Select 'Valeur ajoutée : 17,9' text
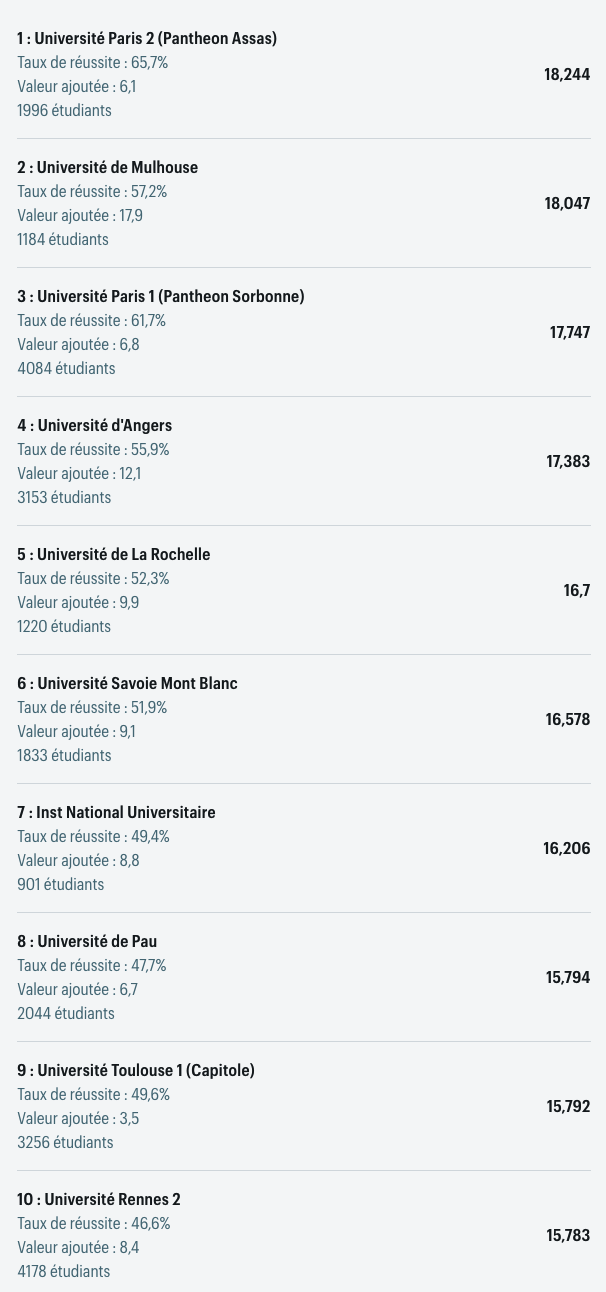 point(80,216)
